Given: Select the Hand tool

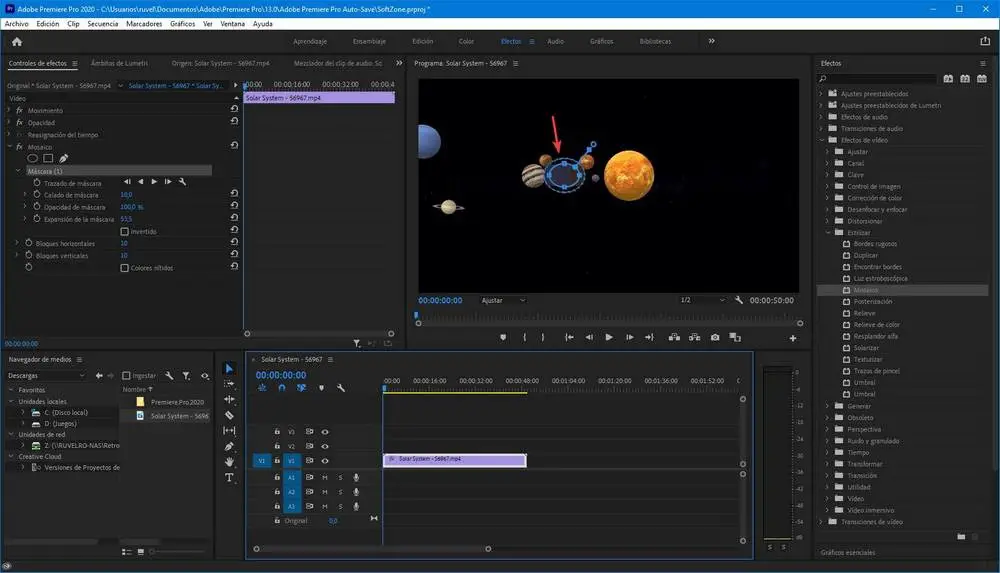Looking at the screenshot, I should tap(229, 462).
